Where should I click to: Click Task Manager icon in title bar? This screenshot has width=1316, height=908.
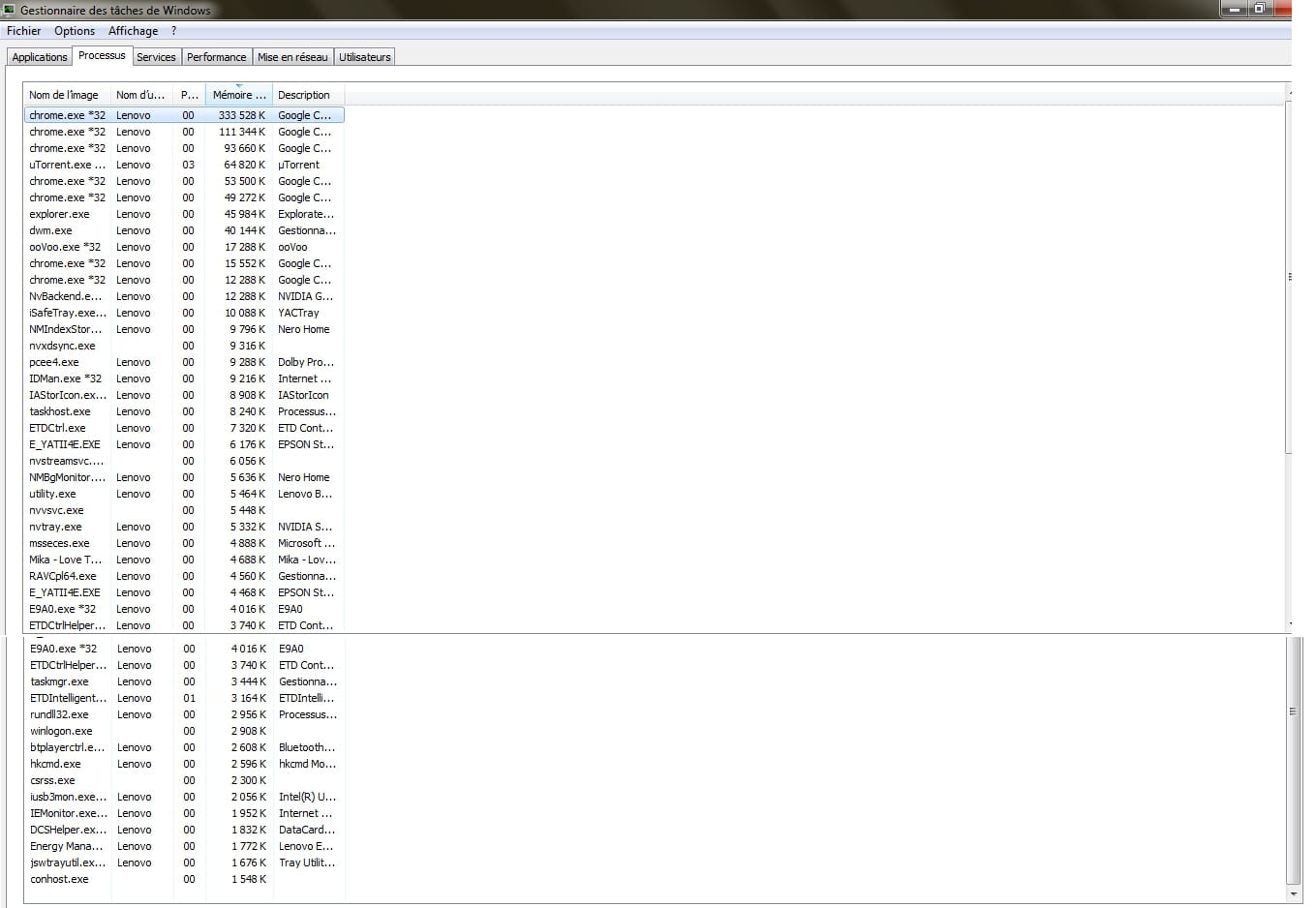[9, 10]
